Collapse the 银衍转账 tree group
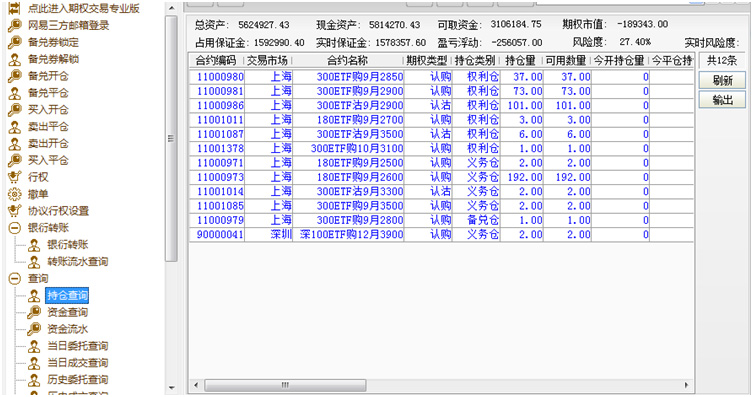This screenshot has width=753, height=397. coord(15,228)
